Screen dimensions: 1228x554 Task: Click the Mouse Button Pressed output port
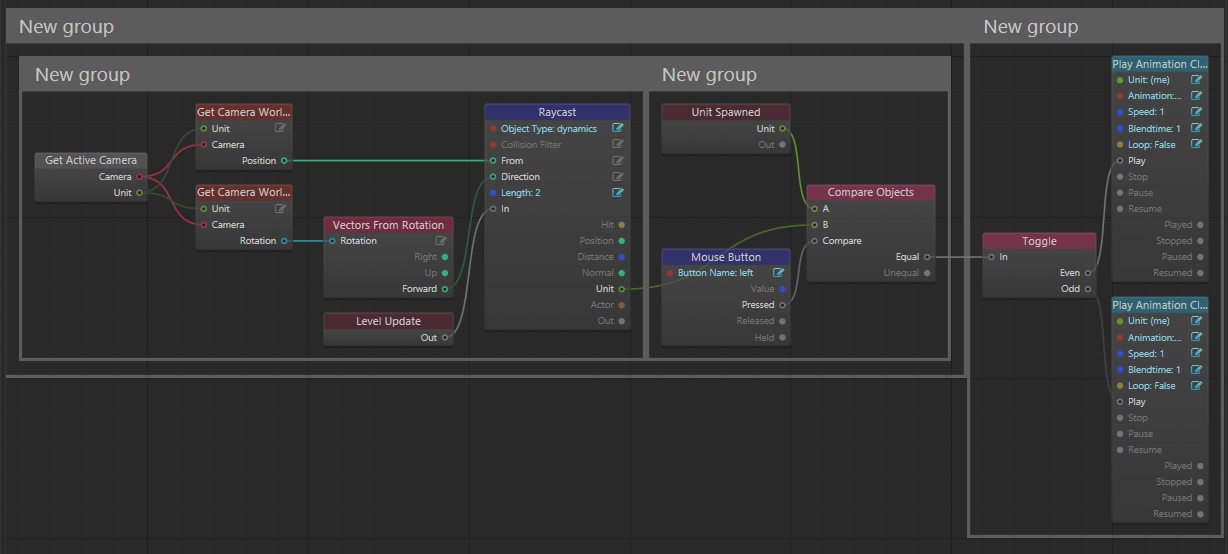click(782, 305)
